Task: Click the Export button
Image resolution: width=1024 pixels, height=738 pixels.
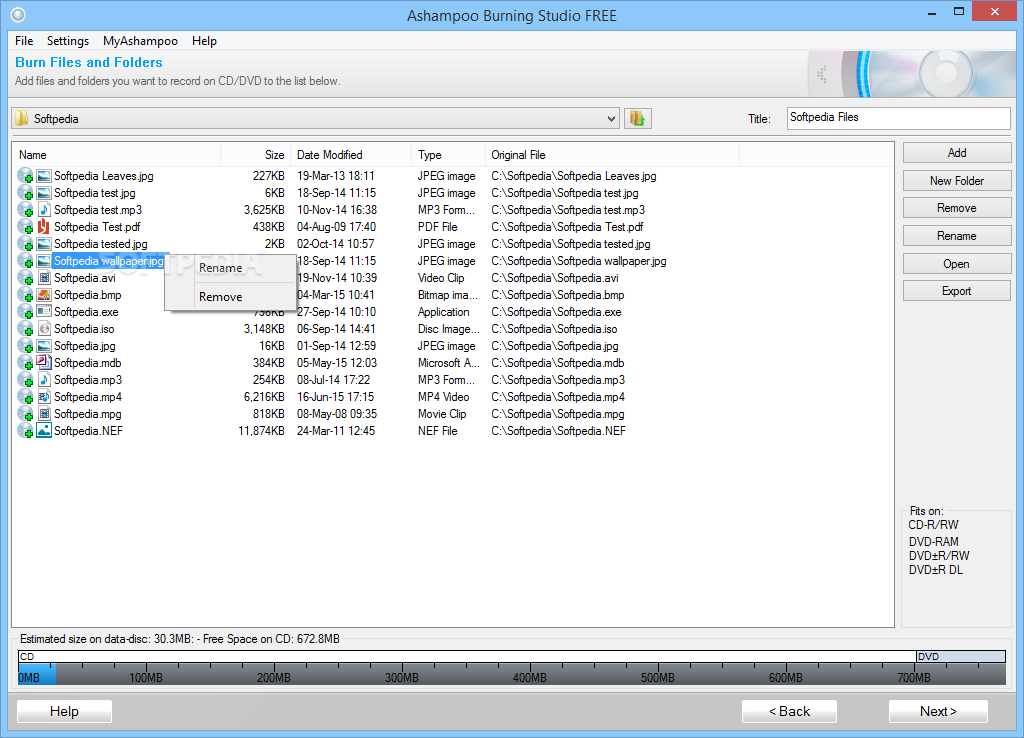Action: point(957,291)
